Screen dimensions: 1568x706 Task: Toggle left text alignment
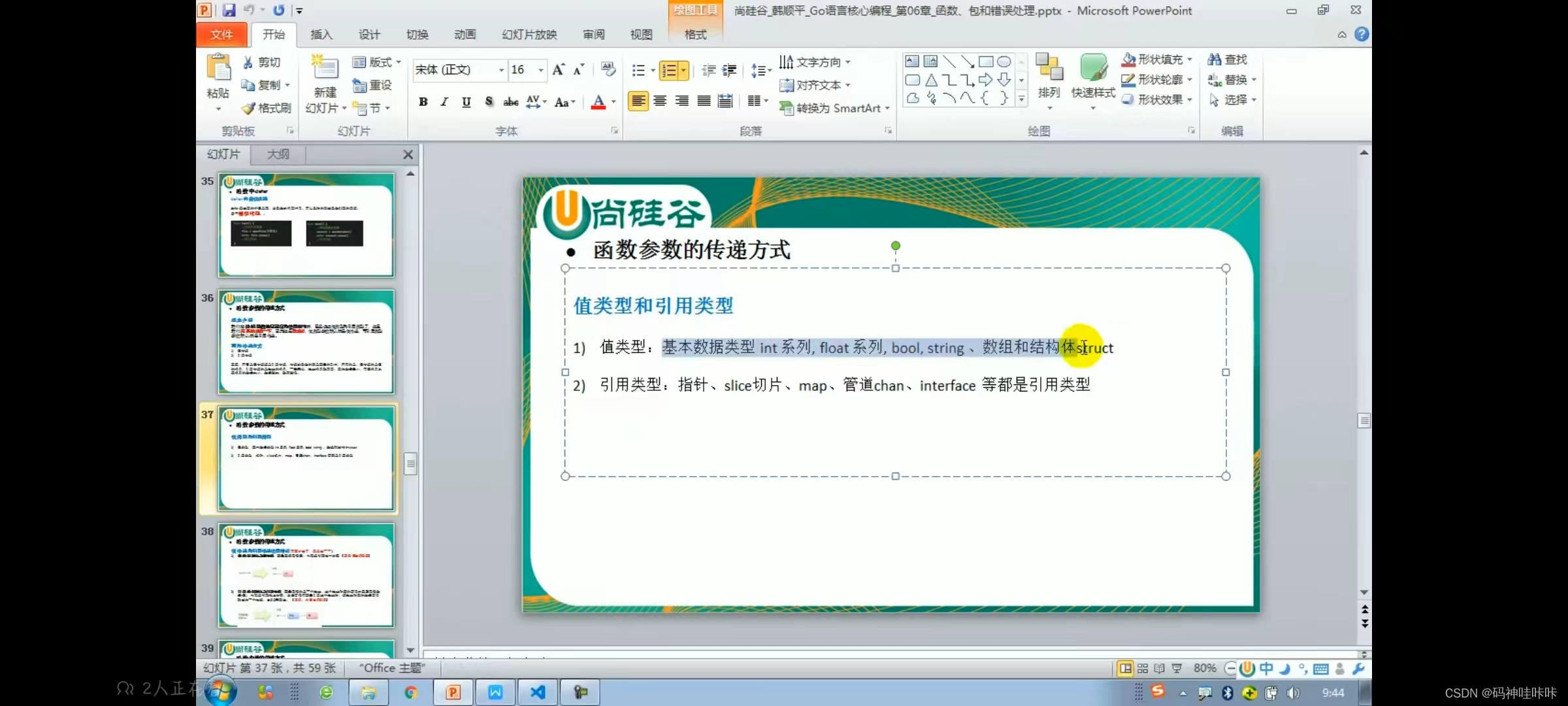pyautogui.click(x=638, y=101)
